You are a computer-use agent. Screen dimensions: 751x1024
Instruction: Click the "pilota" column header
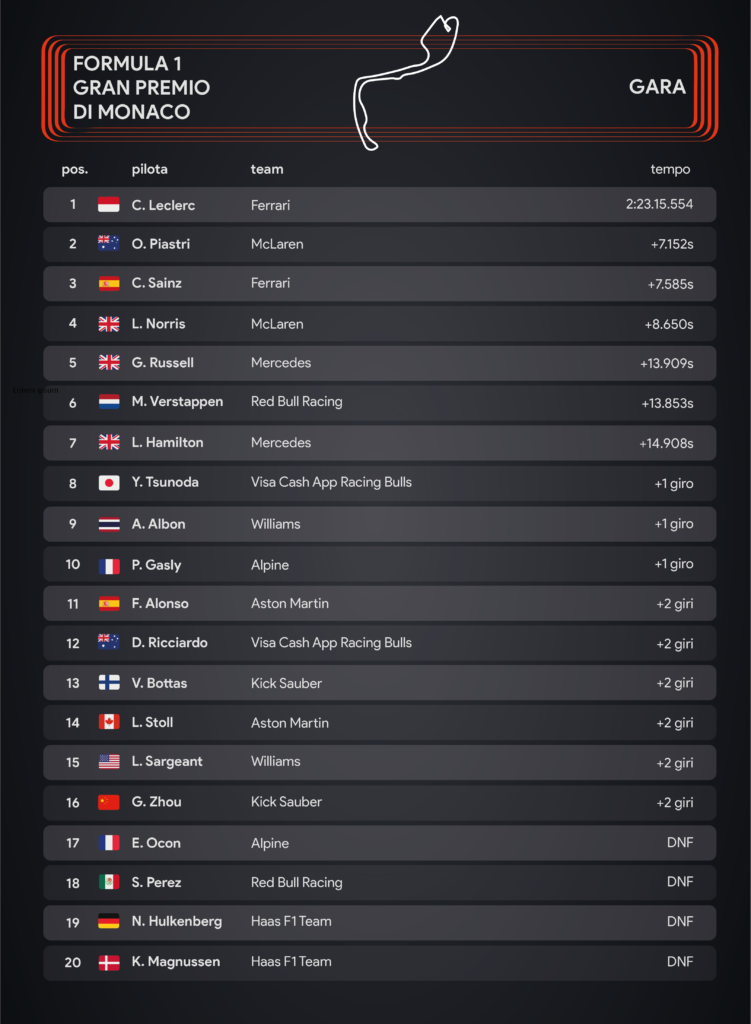point(149,169)
